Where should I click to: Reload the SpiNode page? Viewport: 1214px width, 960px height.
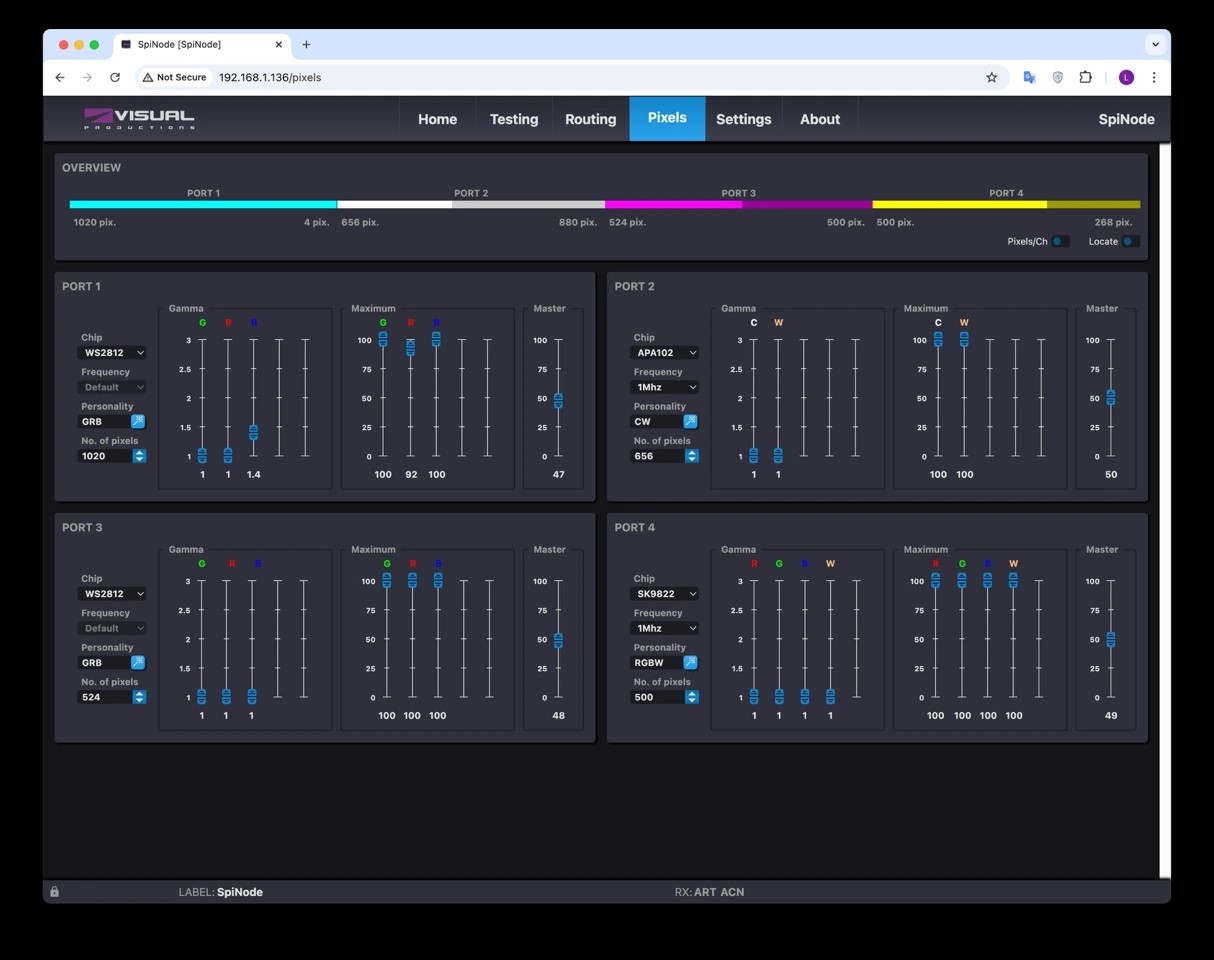(115, 77)
